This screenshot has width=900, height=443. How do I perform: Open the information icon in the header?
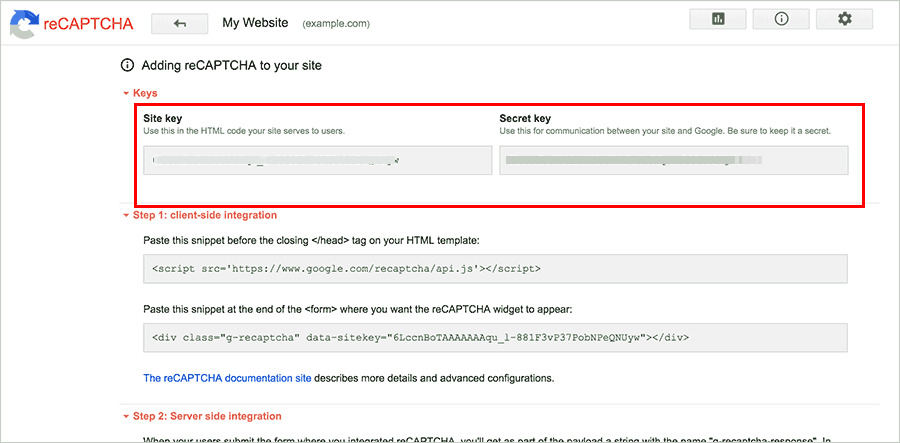[x=781, y=19]
